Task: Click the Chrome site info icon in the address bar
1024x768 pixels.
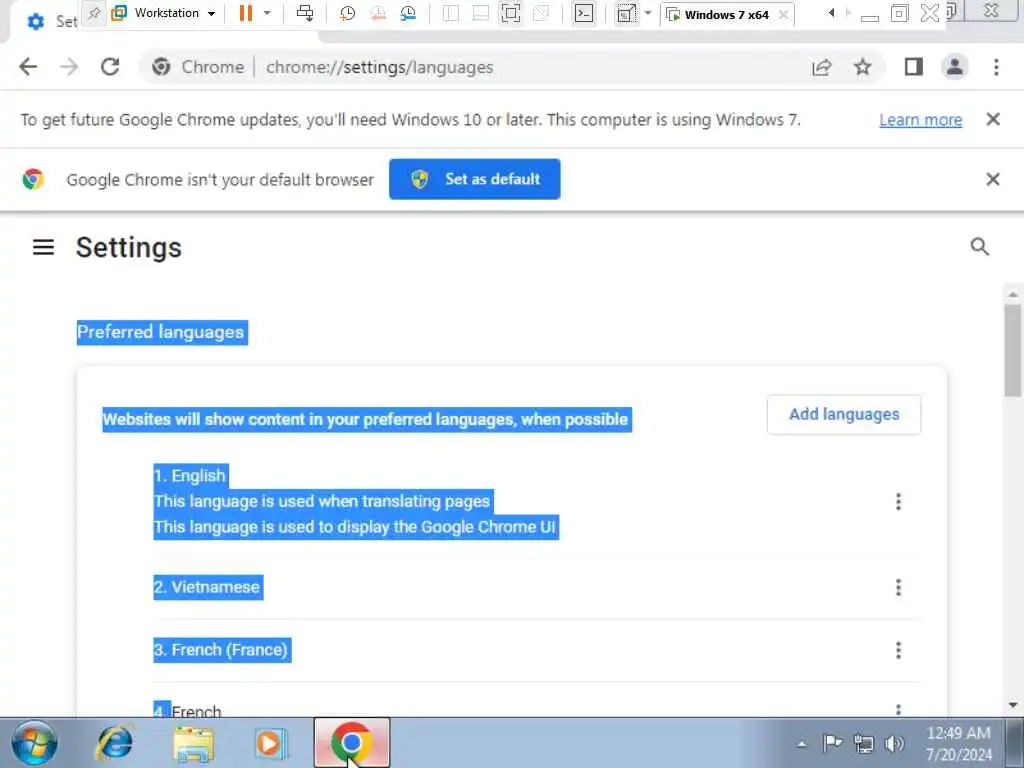Action: 161,67
